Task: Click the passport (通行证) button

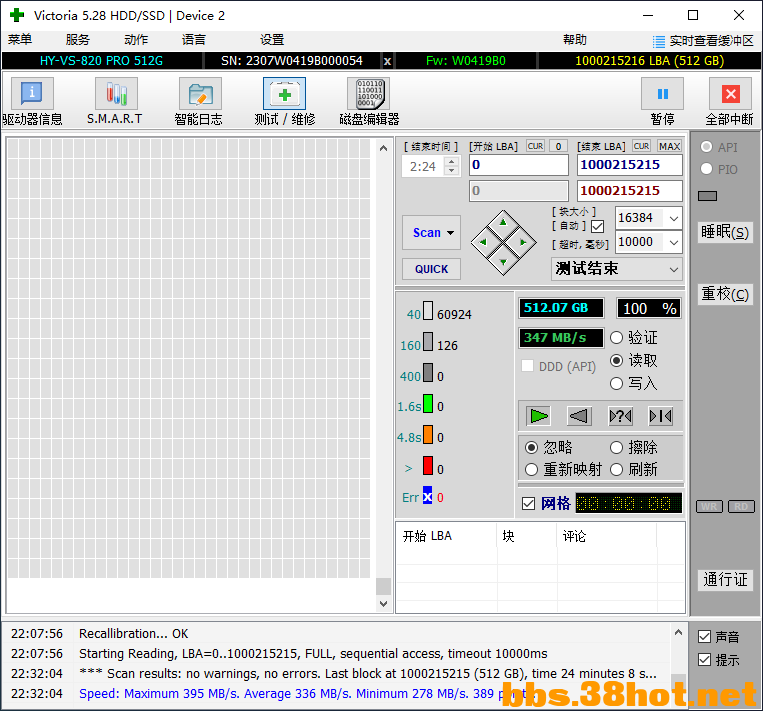Action: click(725, 579)
